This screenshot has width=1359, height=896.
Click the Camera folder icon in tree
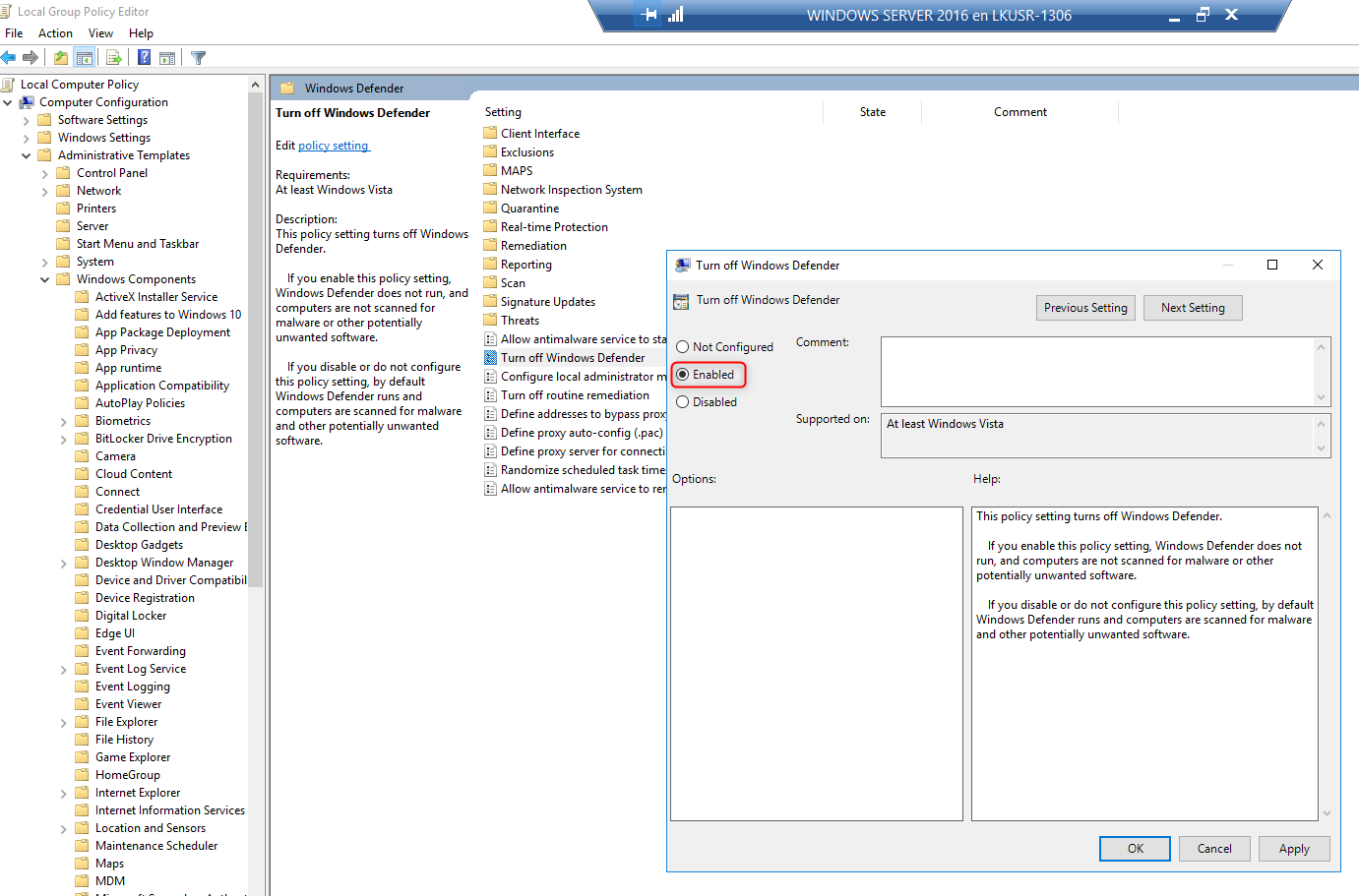[x=83, y=456]
